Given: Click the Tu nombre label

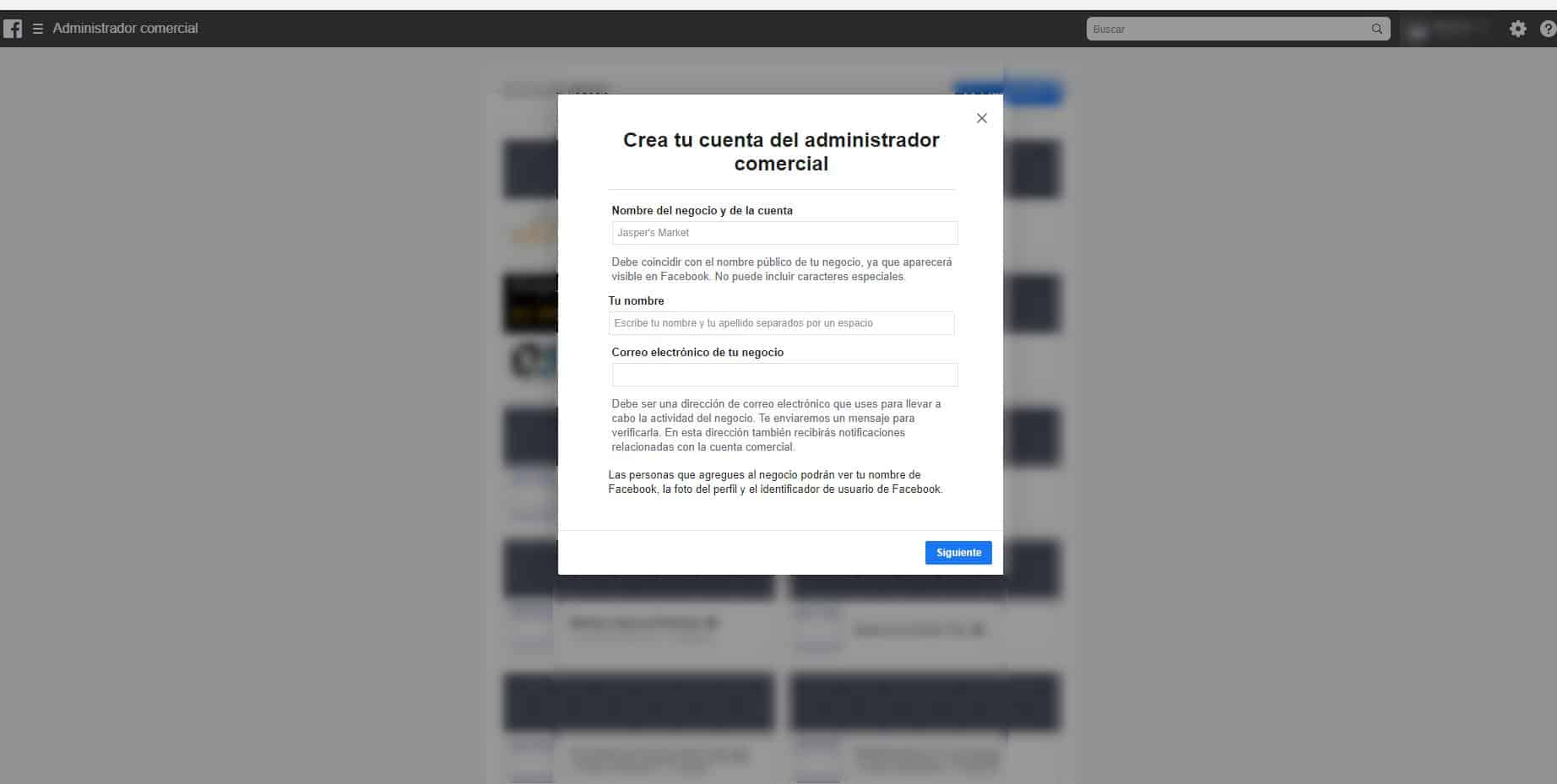Looking at the screenshot, I should (x=636, y=301).
